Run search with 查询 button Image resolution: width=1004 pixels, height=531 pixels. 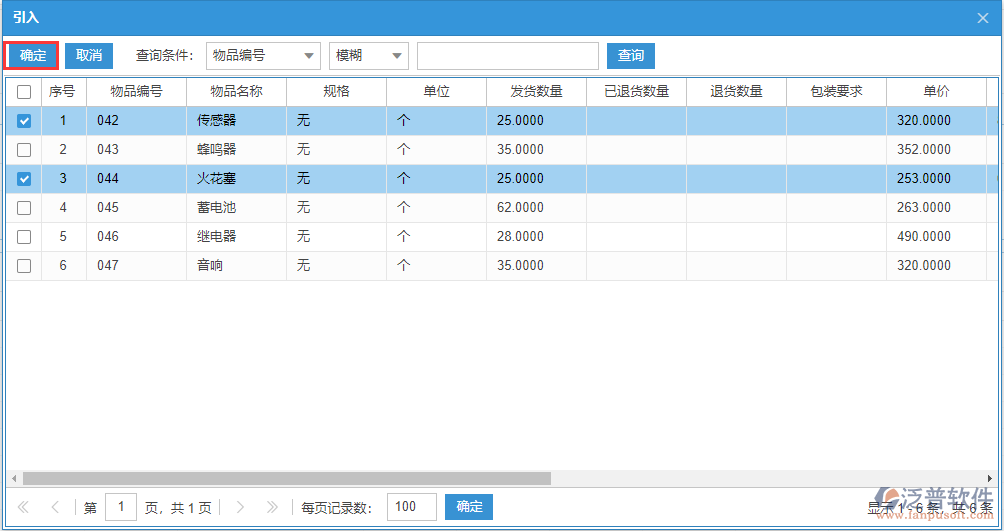click(631, 56)
